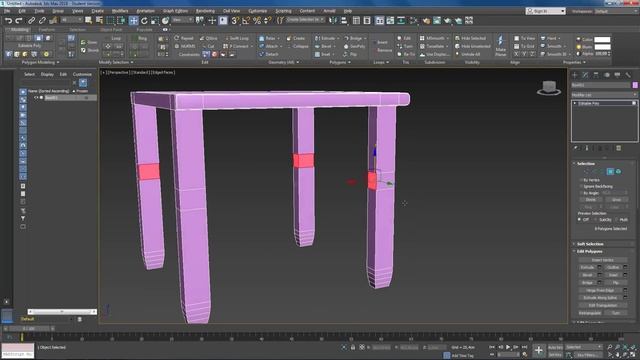Open the Modifier List dropdown
This screenshot has height=360, width=640.
604,95
